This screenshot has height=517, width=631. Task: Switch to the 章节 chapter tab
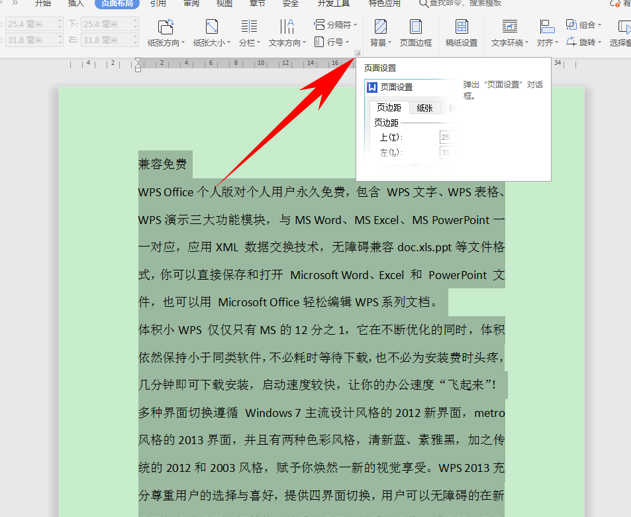(257, 4)
